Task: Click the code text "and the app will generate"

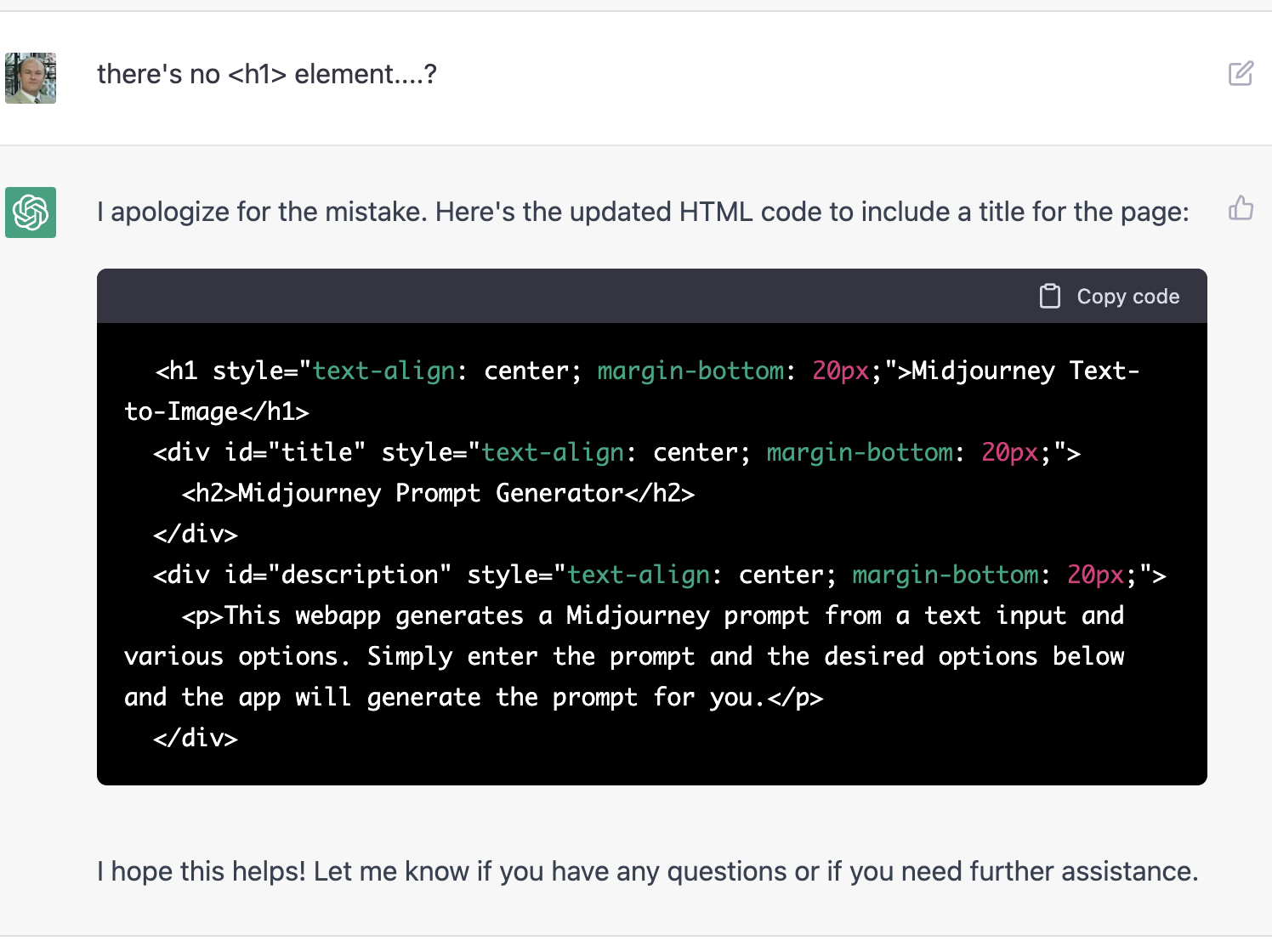Action: 304,697
